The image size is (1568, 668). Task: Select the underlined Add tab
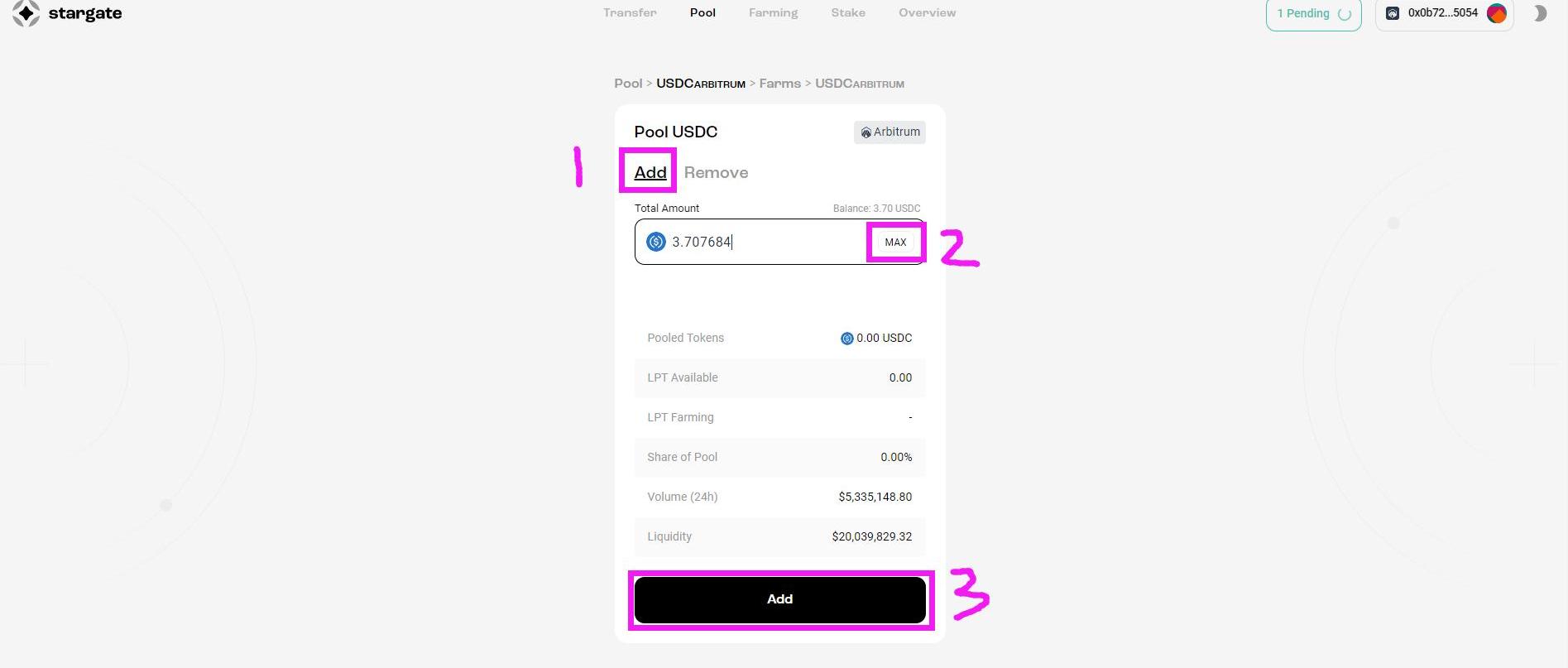650,172
